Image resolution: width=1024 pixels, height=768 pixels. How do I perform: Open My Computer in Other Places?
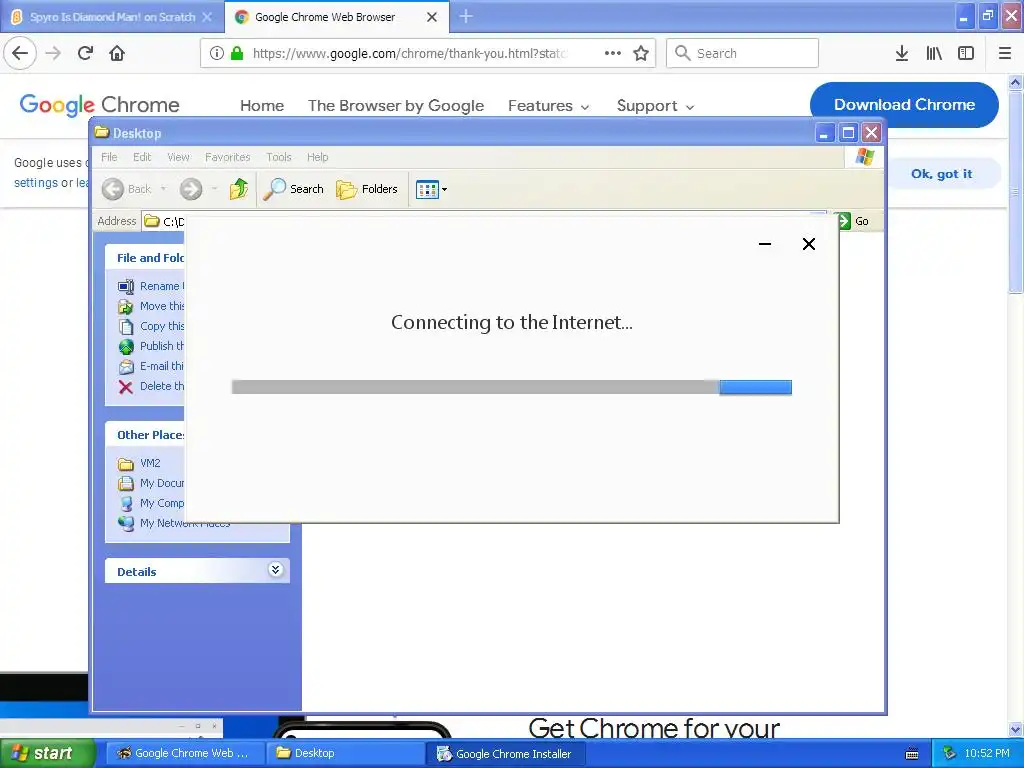point(152,504)
